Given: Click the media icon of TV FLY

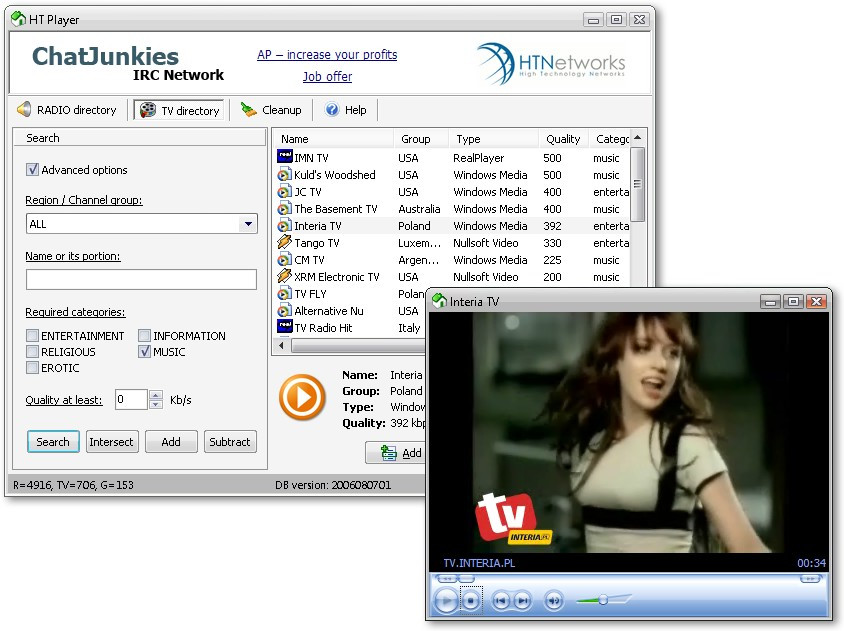Looking at the screenshot, I should pos(284,293).
